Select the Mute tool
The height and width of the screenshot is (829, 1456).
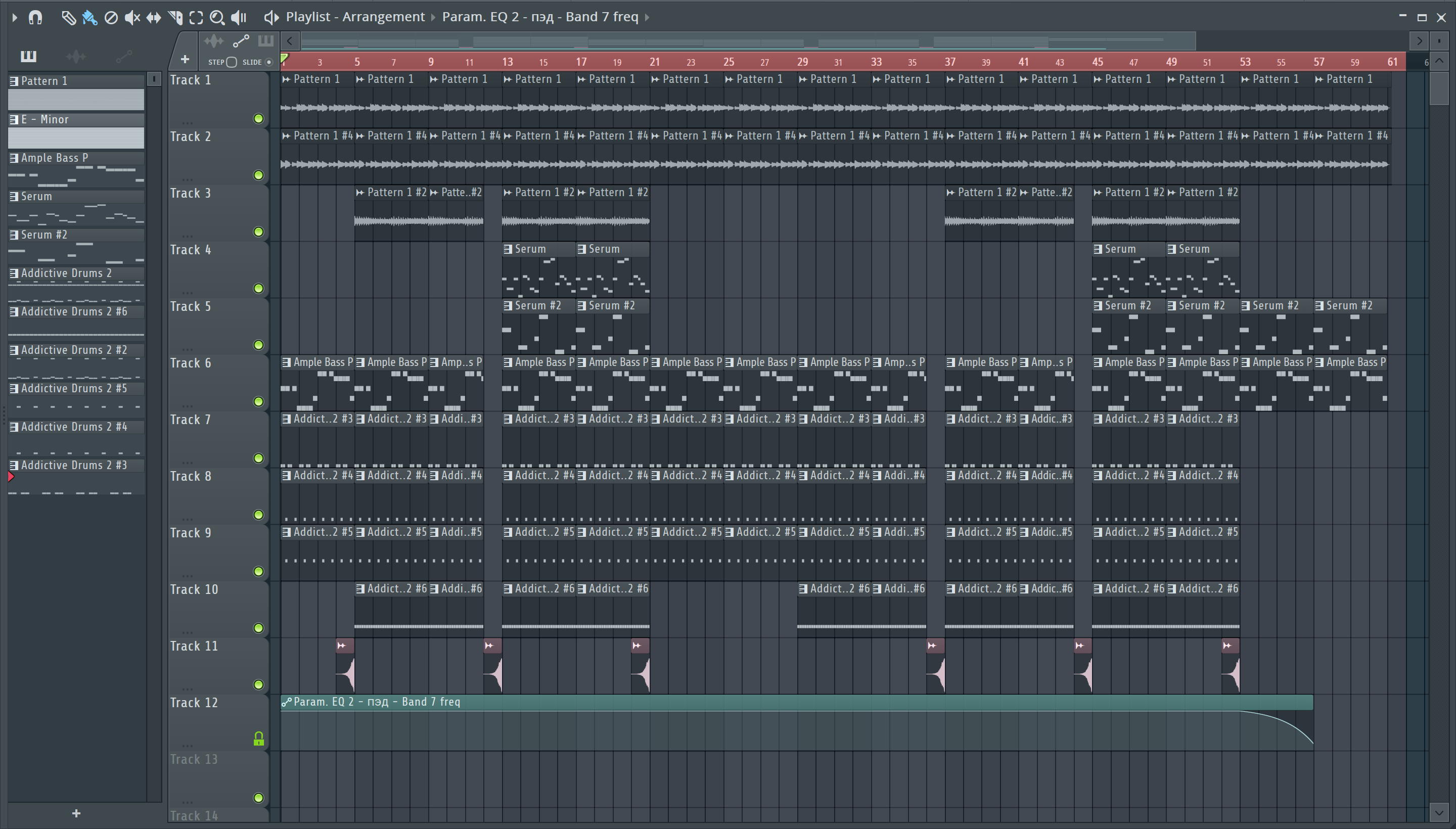tap(132, 18)
